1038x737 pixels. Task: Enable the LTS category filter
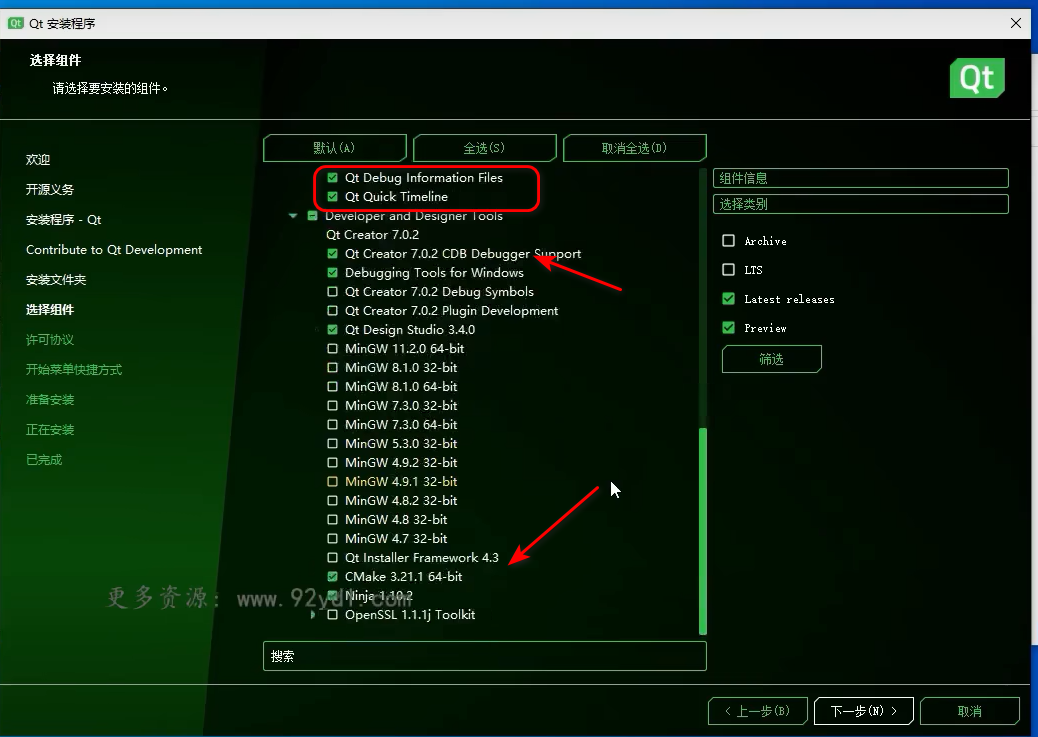[x=728, y=270]
